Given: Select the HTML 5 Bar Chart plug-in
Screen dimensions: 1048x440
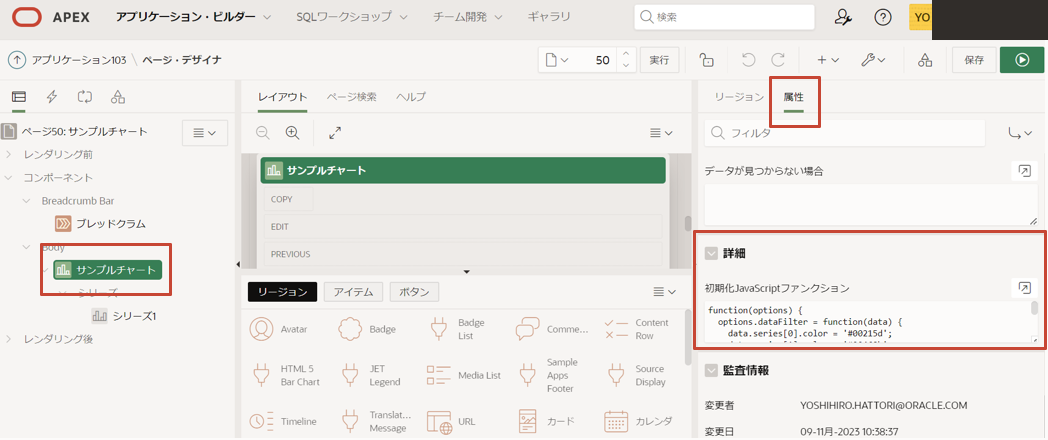Looking at the screenshot, I should click(x=284, y=375).
